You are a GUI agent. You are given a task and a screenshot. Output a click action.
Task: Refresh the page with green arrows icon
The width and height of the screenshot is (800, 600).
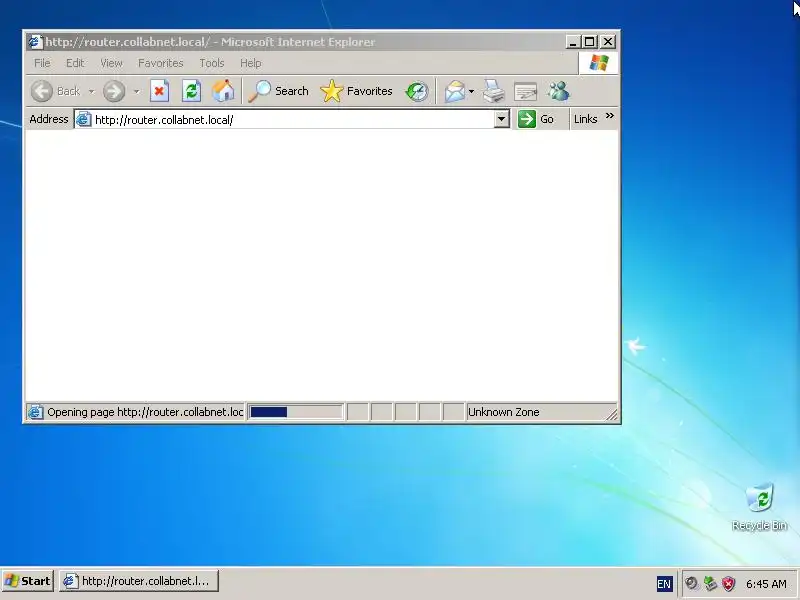191,91
